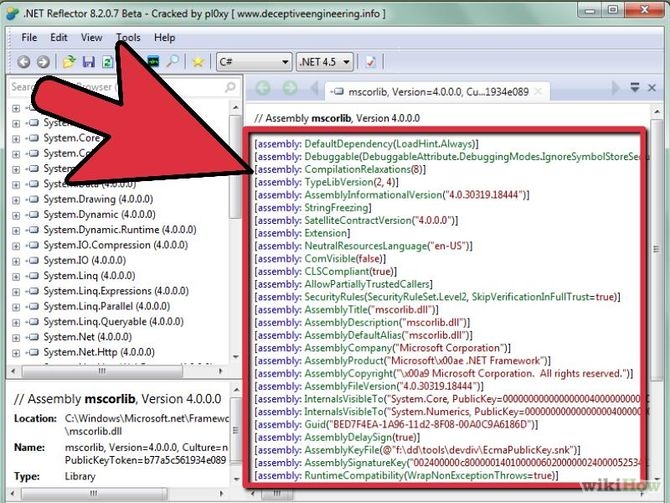The width and height of the screenshot is (670, 503).
Task: Open the Help menu
Action: pyautogui.click(x=165, y=38)
